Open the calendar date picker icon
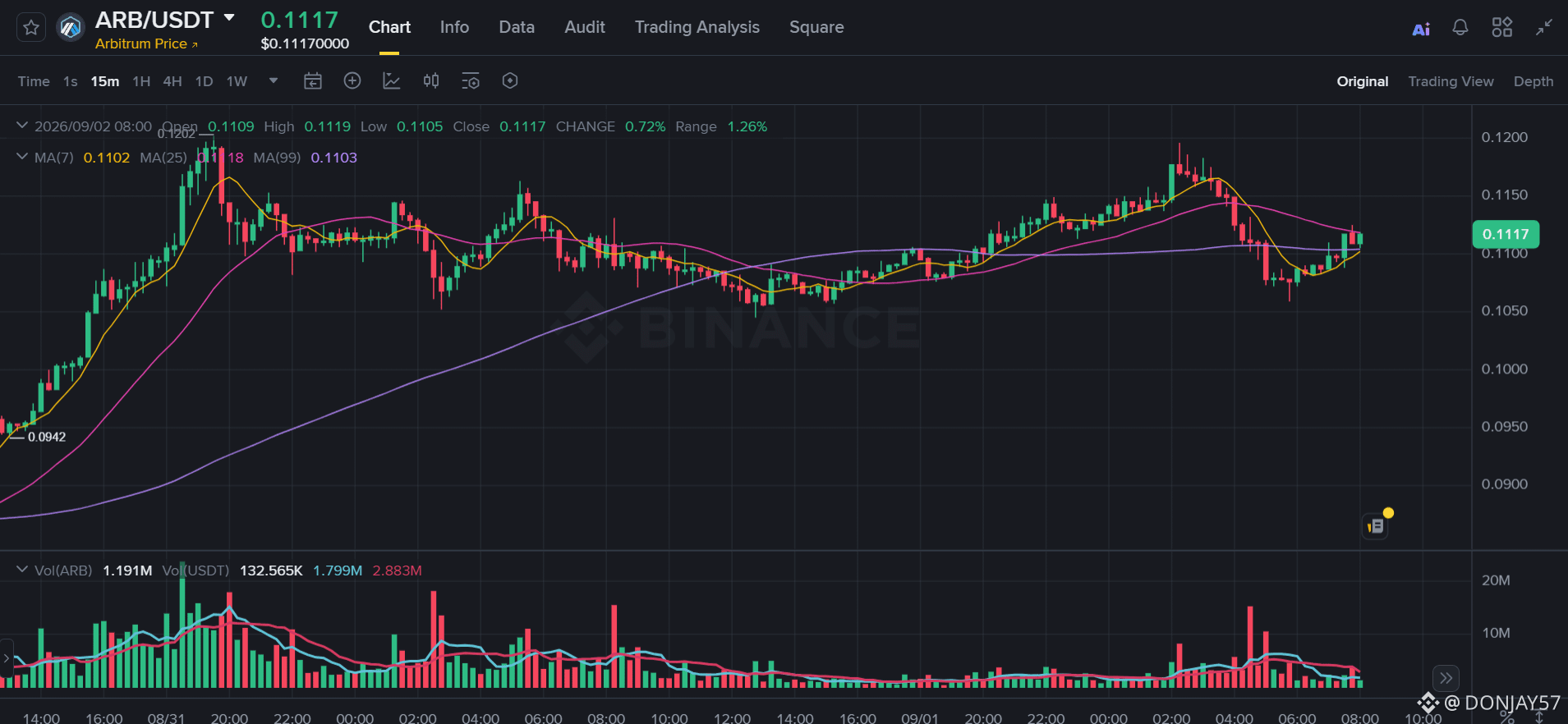This screenshot has height=724, width=1568. click(x=313, y=80)
